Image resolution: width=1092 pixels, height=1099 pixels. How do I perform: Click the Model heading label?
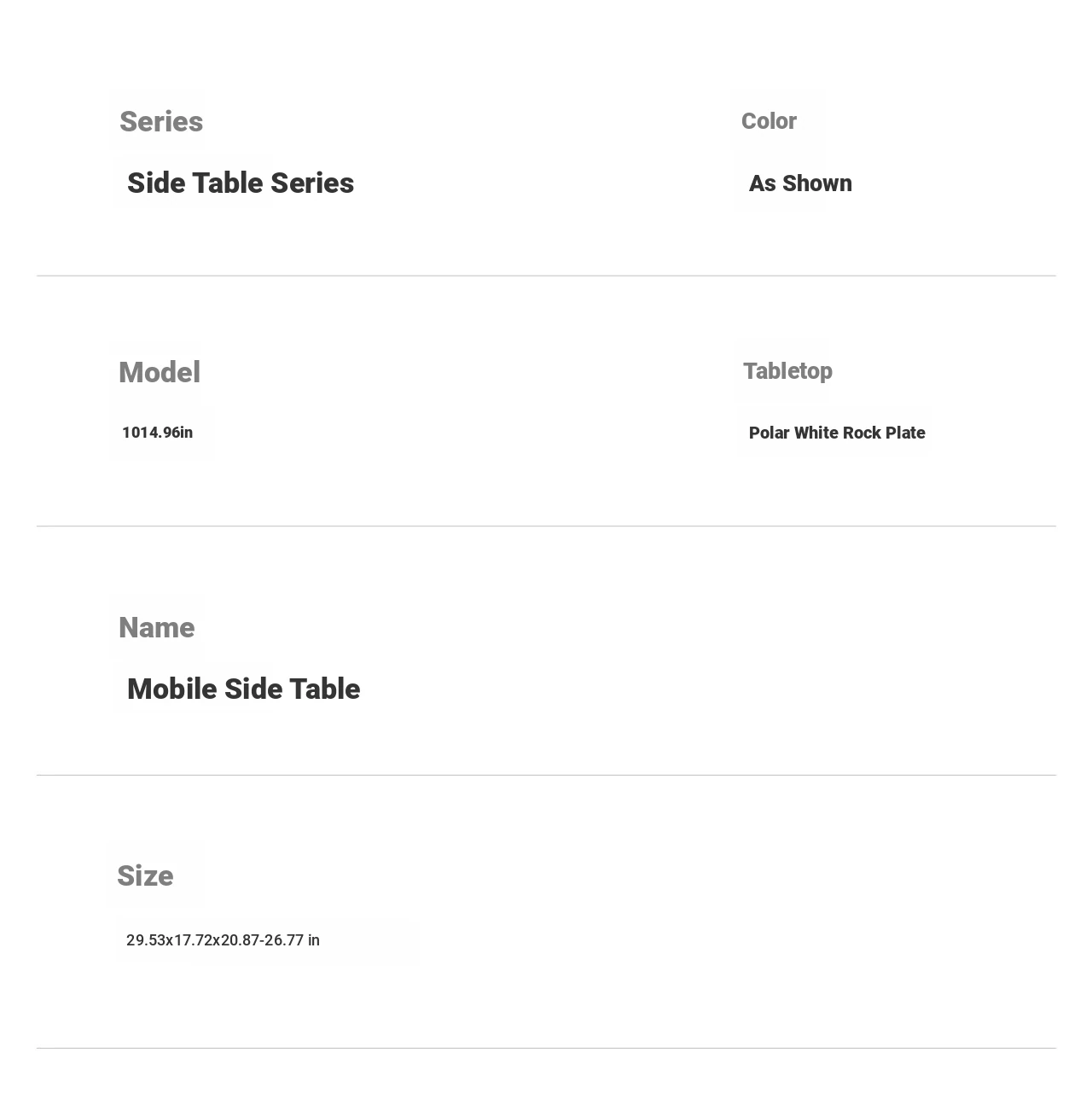(160, 373)
